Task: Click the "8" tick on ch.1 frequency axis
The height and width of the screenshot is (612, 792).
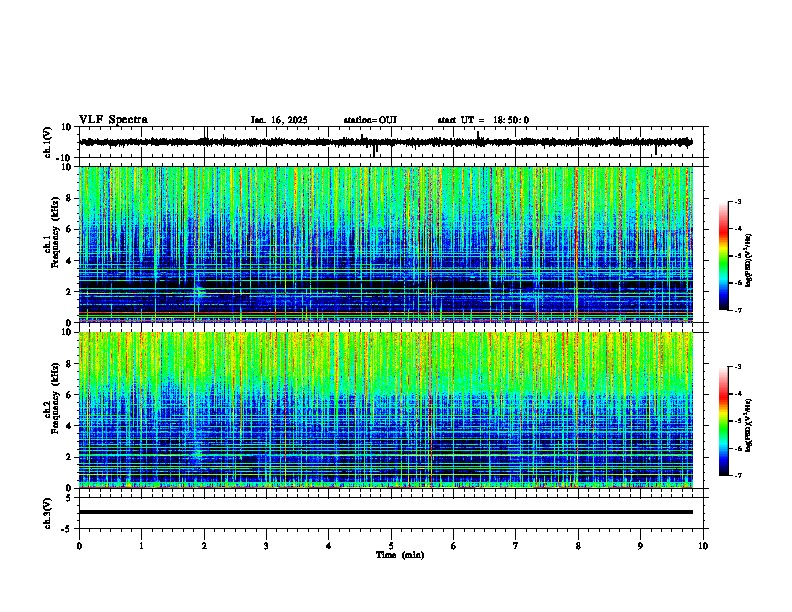Action: coord(69,198)
